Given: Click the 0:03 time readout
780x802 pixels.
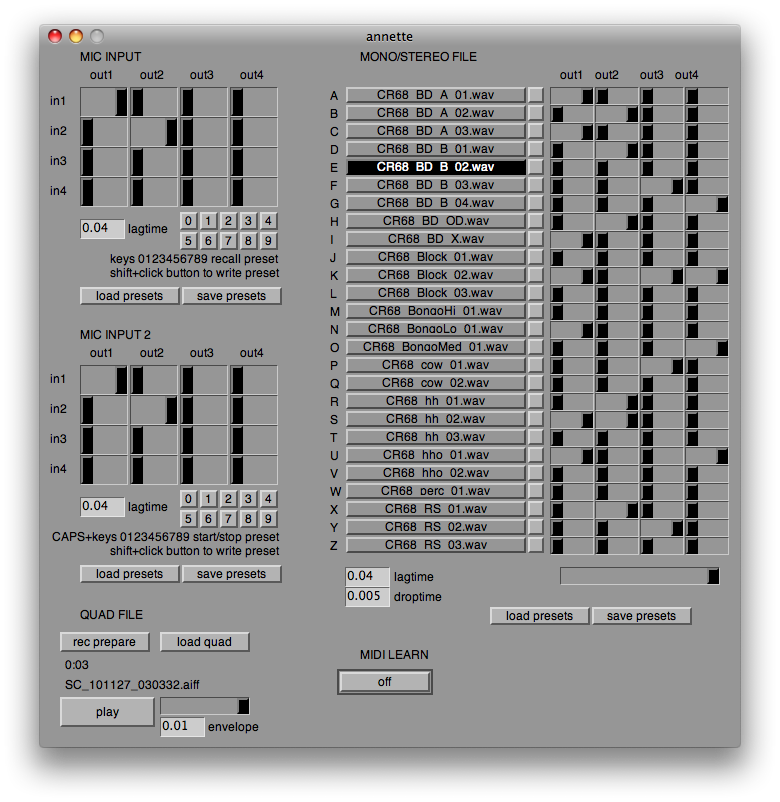Looking at the screenshot, I should [x=77, y=665].
